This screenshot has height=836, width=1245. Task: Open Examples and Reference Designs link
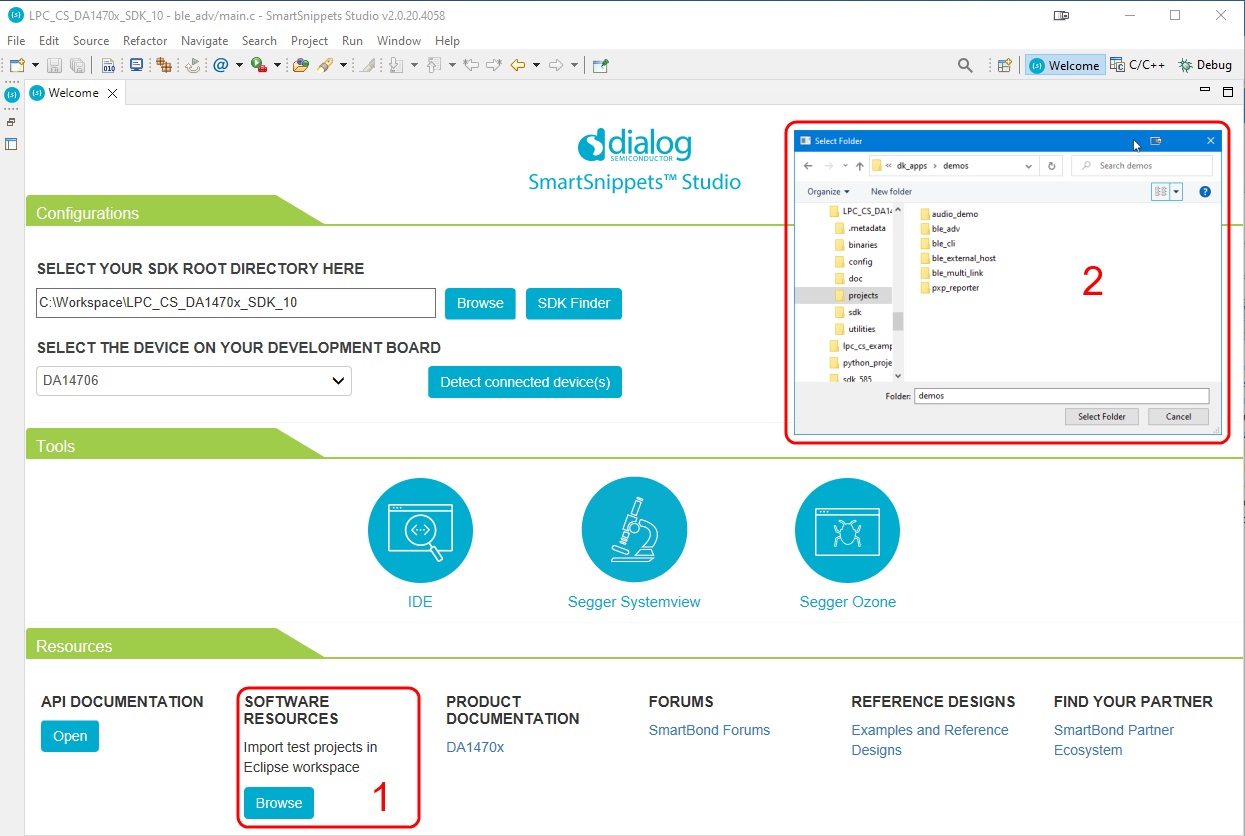(x=930, y=740)
